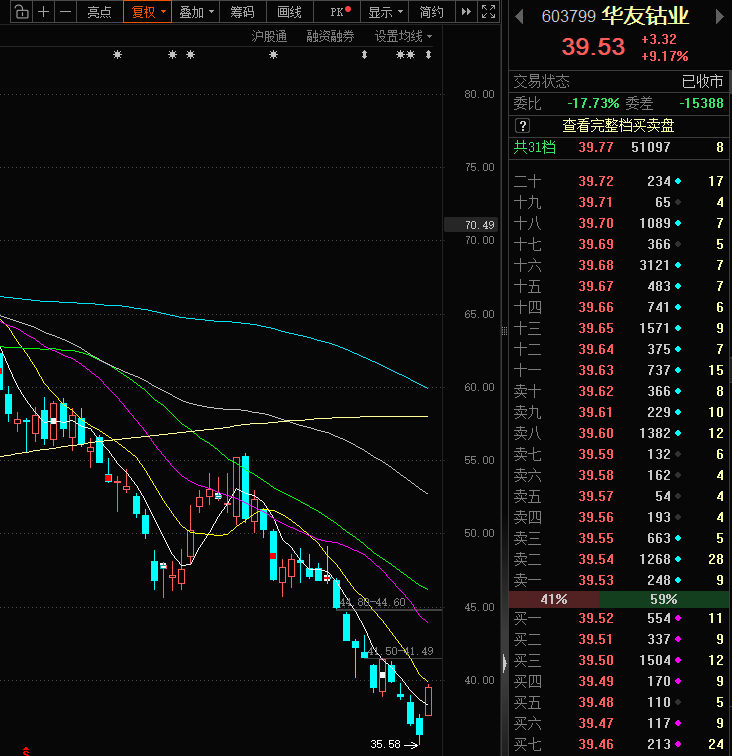Click the question mark help icon
The image size is (732, 756).
pos(522,126)
